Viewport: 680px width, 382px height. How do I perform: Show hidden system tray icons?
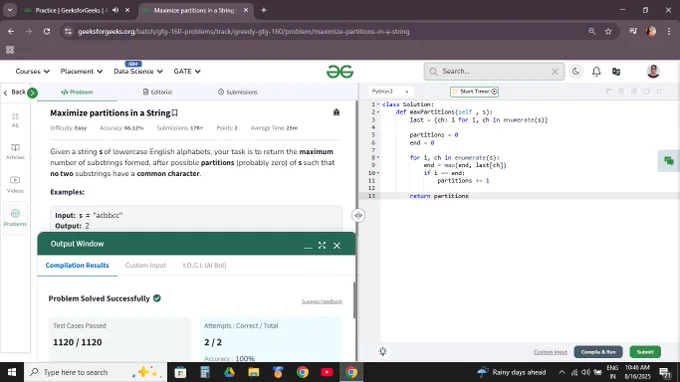pyautogui.click(x=562, y=372)
